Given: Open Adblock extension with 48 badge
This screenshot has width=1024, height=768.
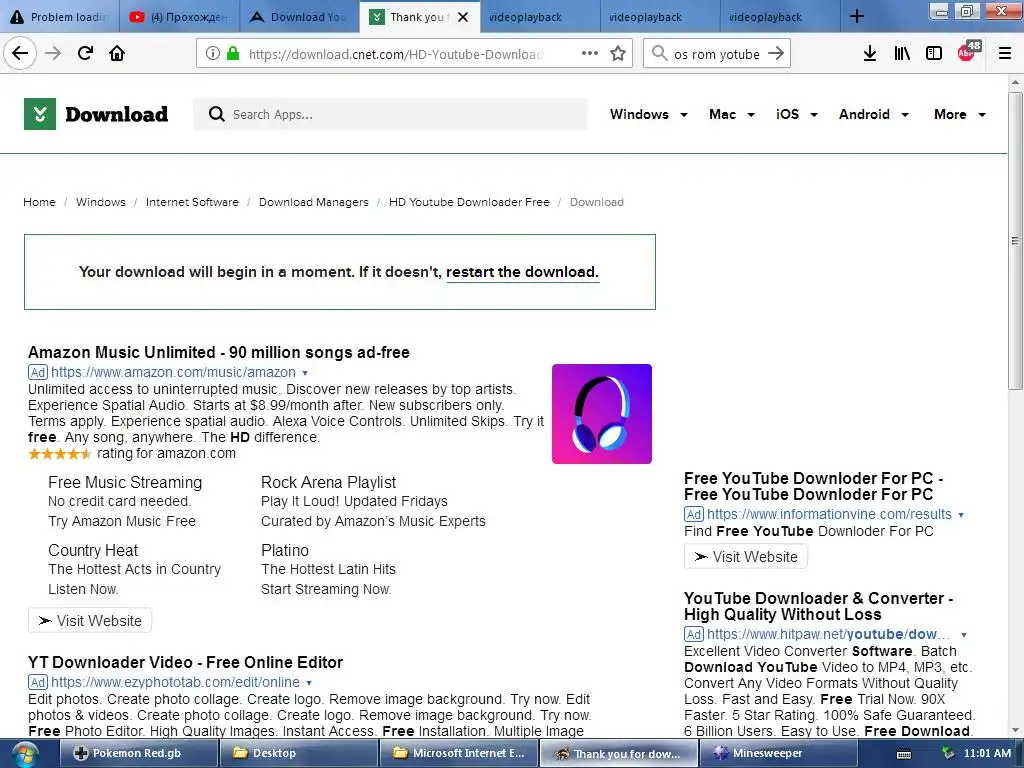Looking at the screenshot, I should (x=968, y=52).
